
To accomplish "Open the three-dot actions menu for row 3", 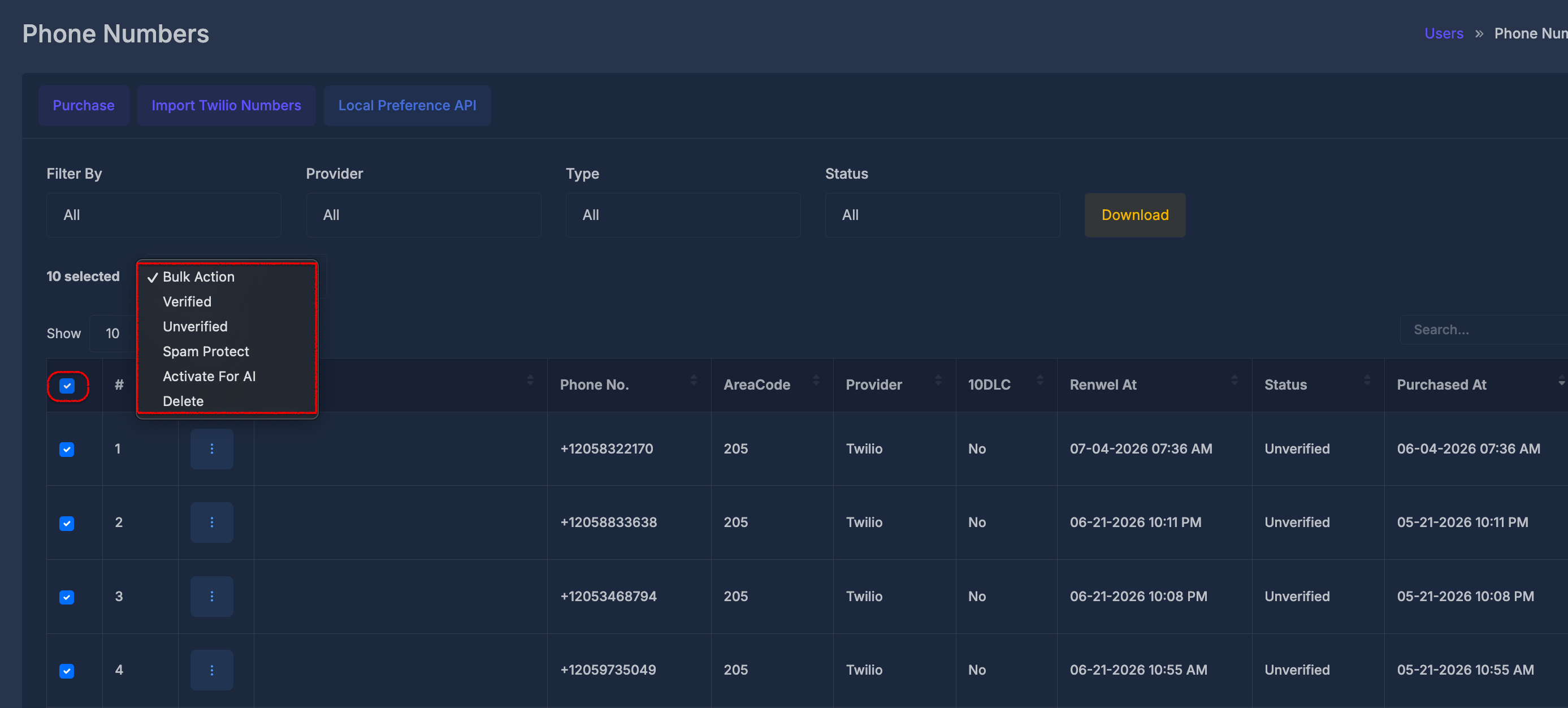I will [211, 596].
